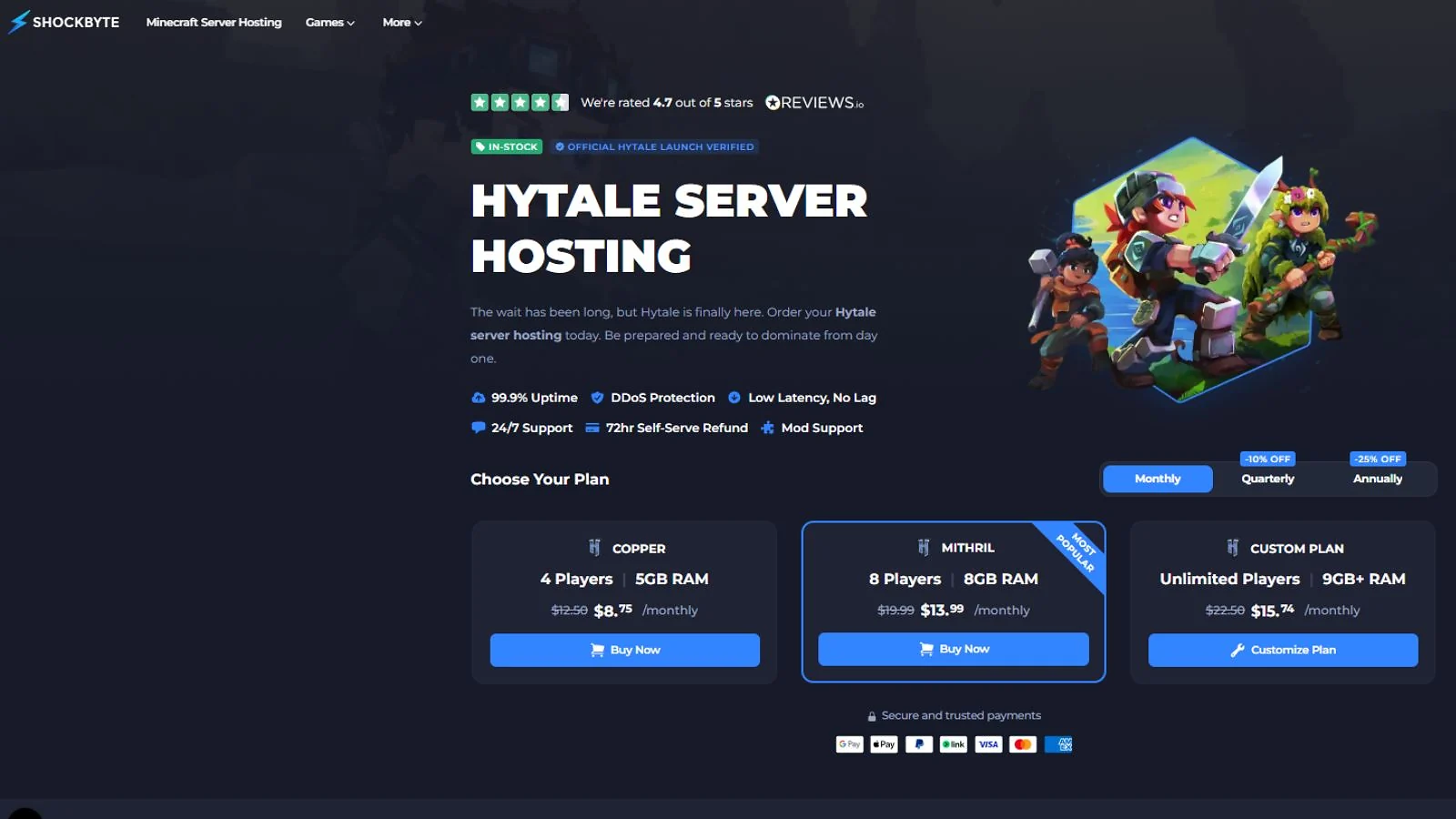Click the PayPal payment icon
This screenshot has height=819, width=1456.
pos(919,744)
